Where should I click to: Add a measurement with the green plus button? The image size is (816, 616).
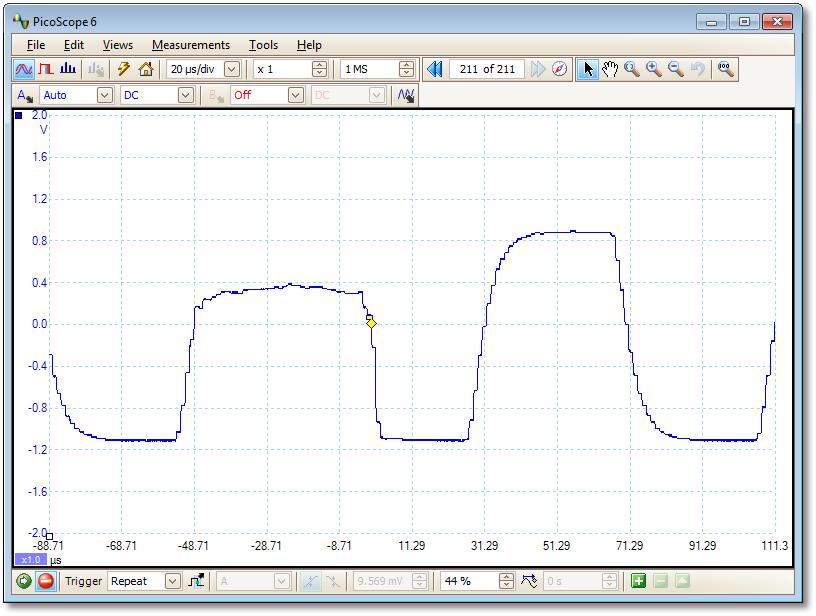coord(639,581)
